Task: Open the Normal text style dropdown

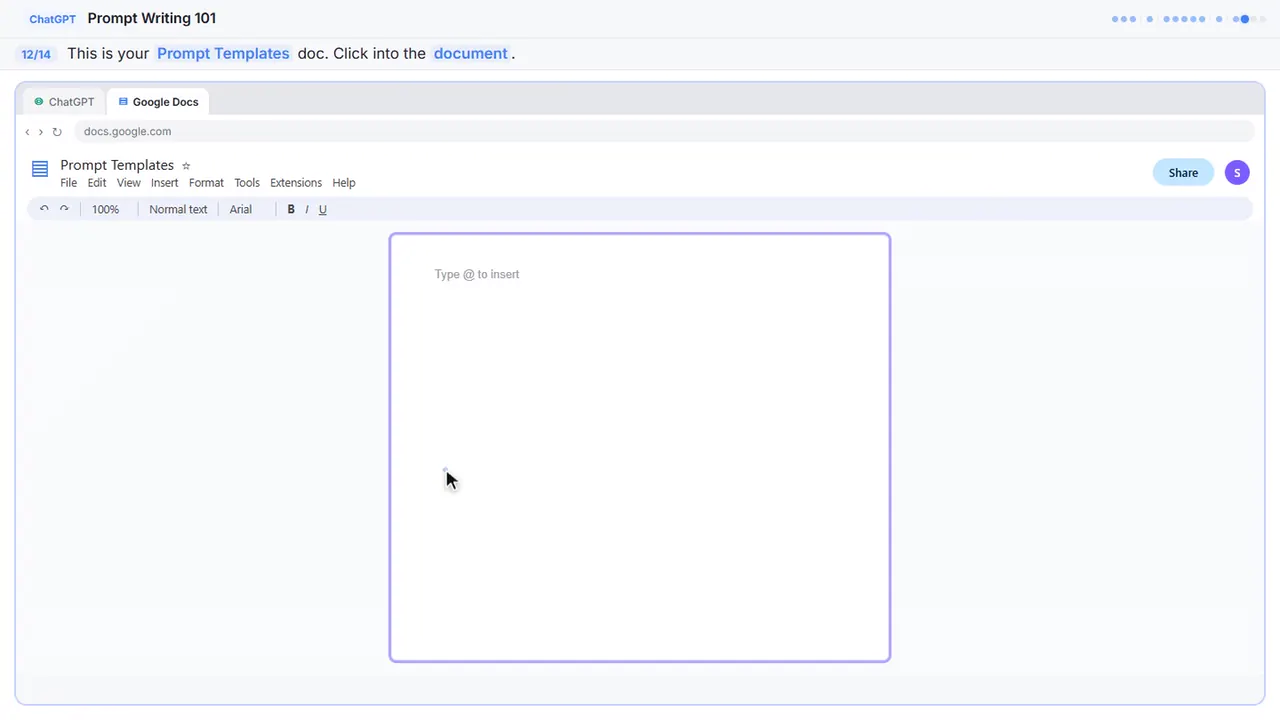Action: click(x=178, y=209)
